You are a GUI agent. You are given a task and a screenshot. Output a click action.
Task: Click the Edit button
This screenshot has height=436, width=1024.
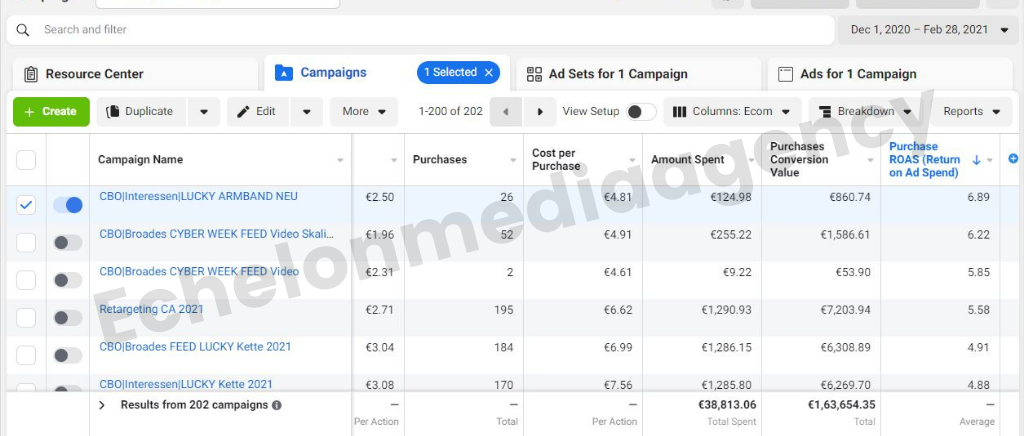(x=257, y=112)
